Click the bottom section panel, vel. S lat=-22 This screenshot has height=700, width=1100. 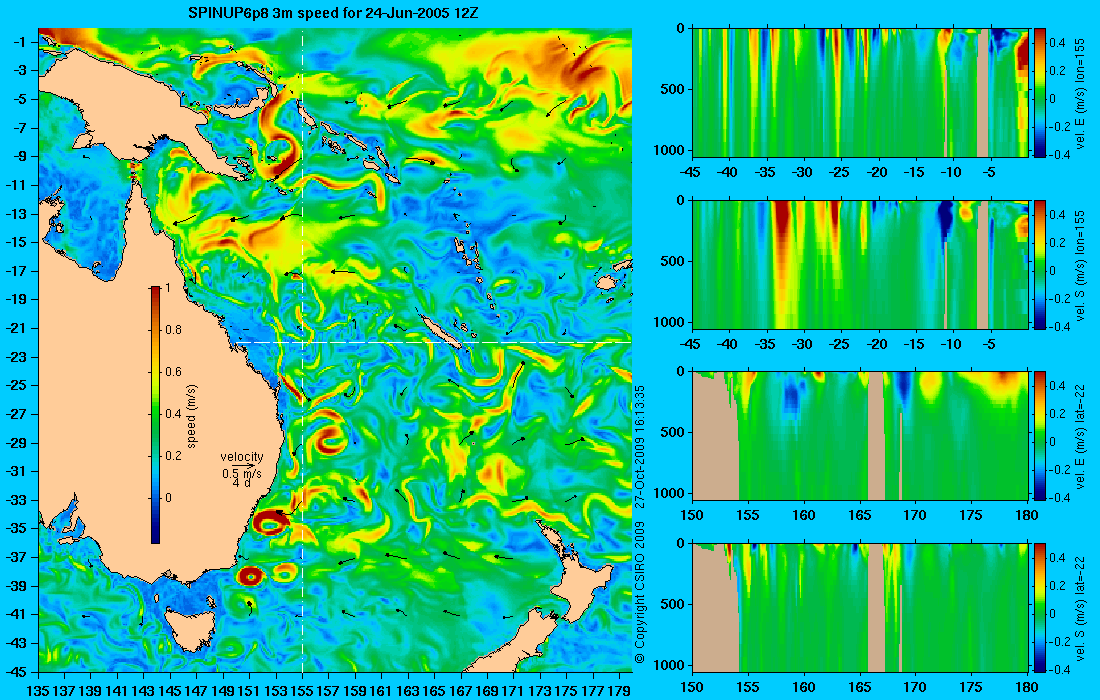pyautogui.click(x=860, y=607)
